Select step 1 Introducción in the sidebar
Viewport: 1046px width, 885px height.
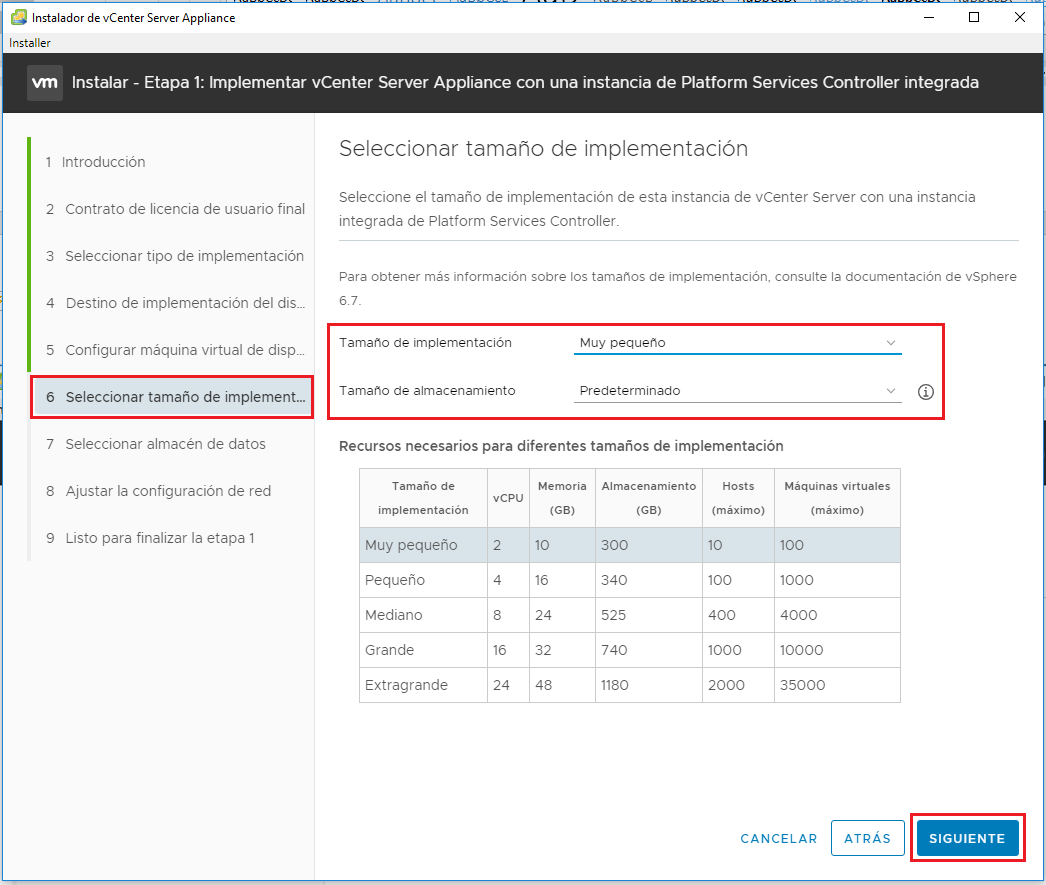tap(105, 161)
